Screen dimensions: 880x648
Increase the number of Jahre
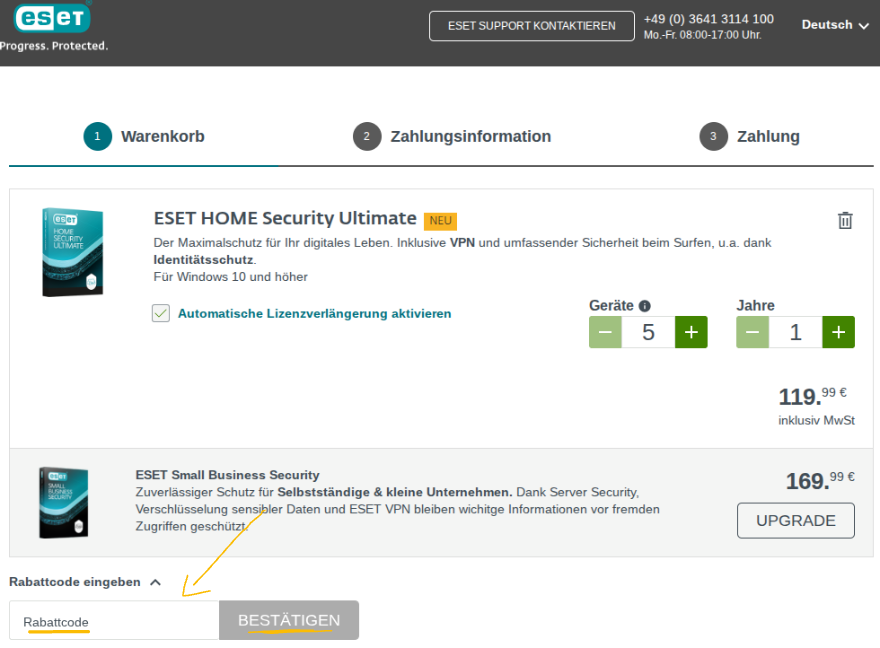pyautogui.click(x=838, y=332)
